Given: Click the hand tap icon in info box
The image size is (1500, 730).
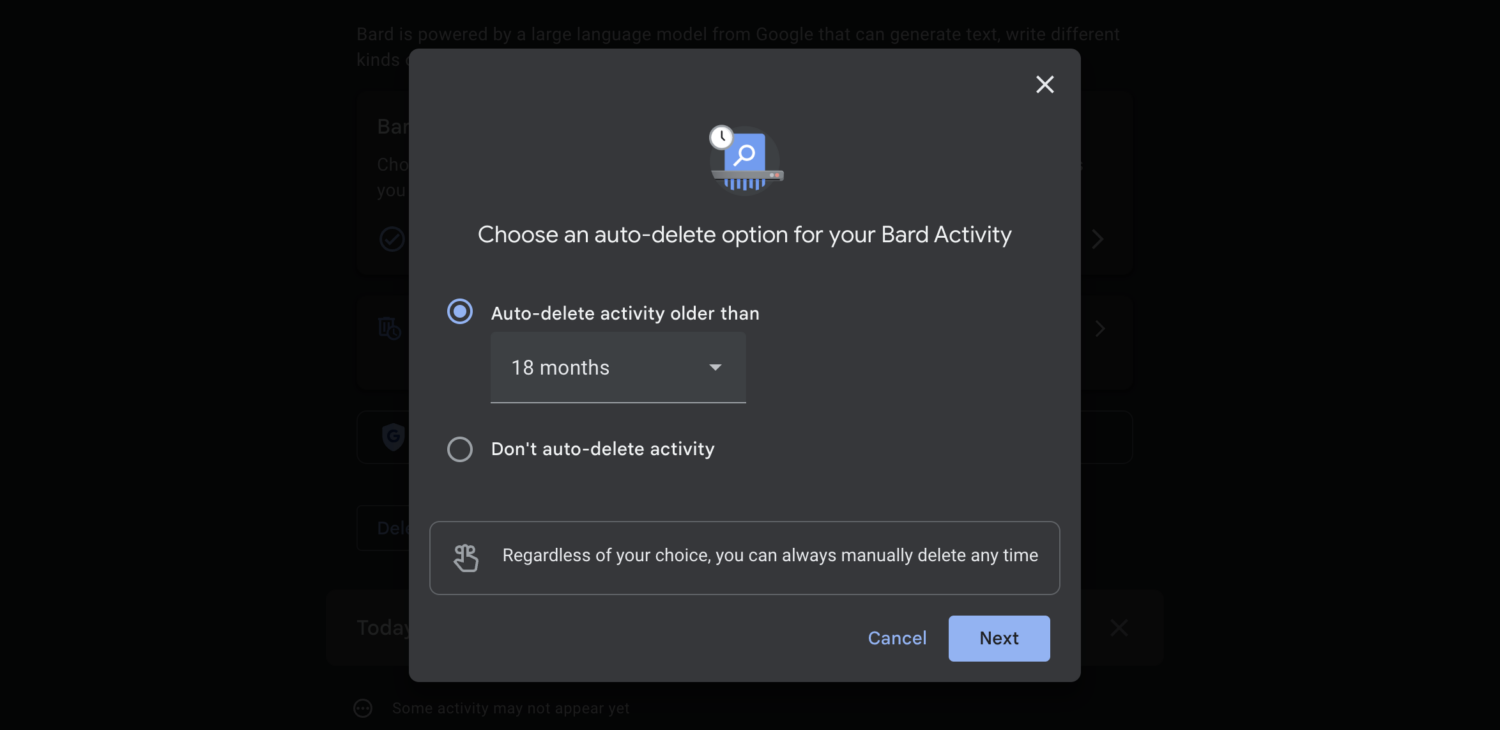Looking at the screenshot, I should tap(466, 557).
